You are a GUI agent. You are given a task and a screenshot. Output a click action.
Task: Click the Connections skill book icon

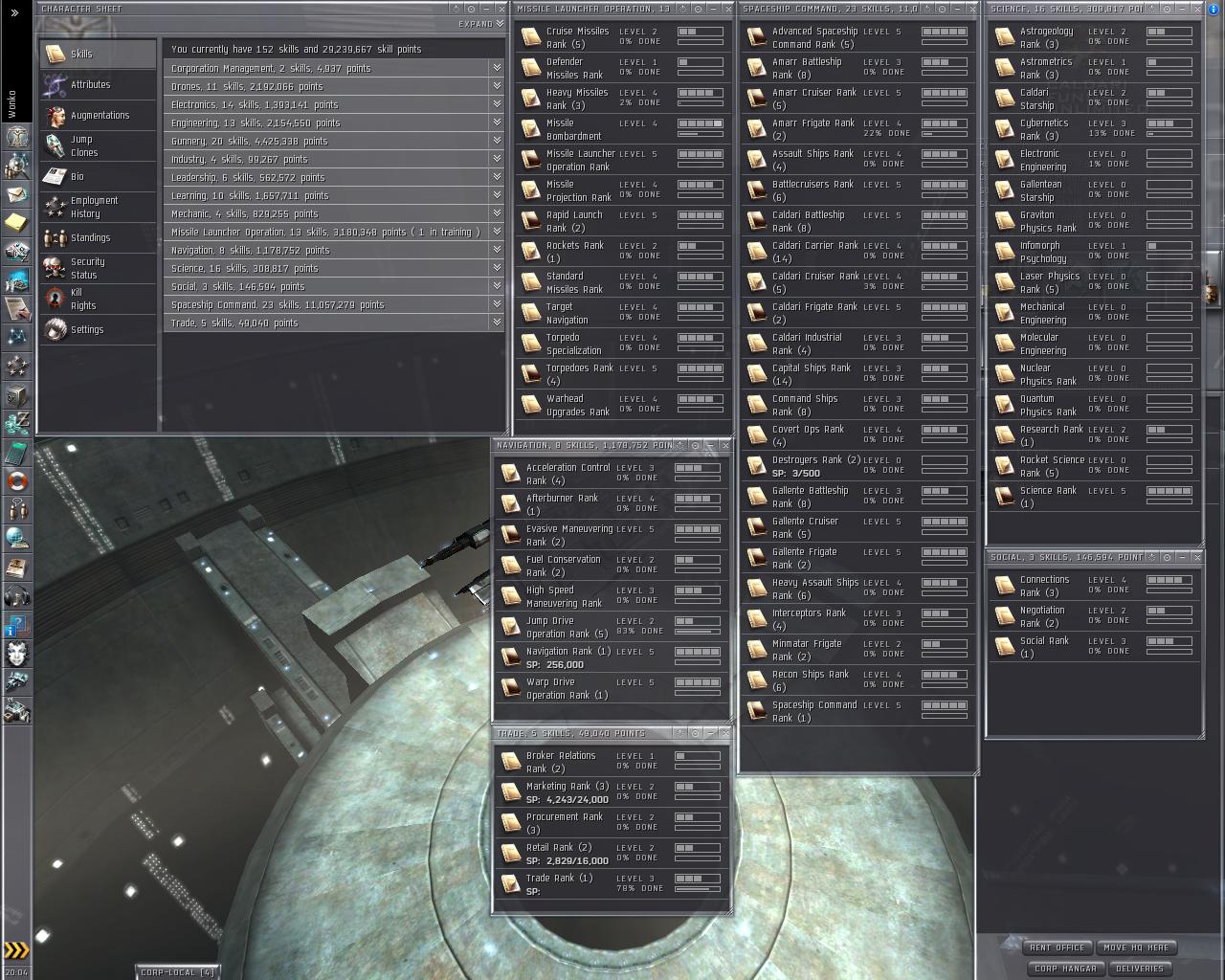[1005, 586]
